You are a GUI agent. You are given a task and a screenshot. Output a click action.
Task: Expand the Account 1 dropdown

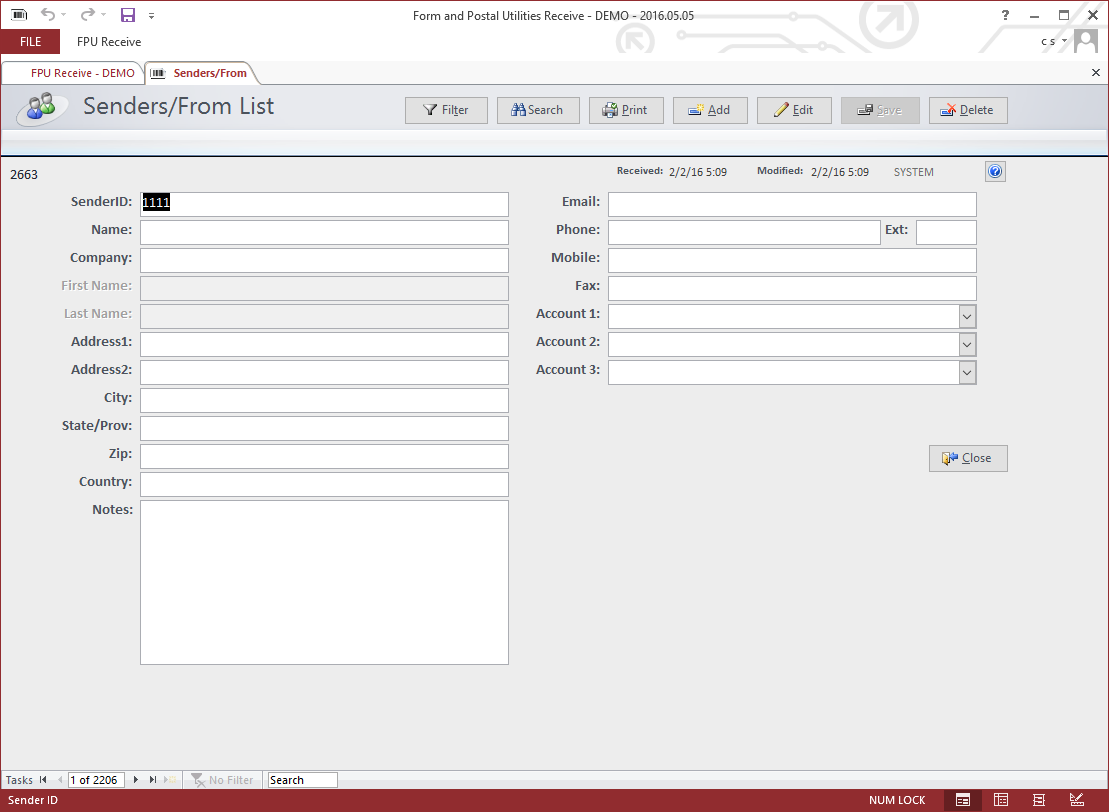[967, 316]
